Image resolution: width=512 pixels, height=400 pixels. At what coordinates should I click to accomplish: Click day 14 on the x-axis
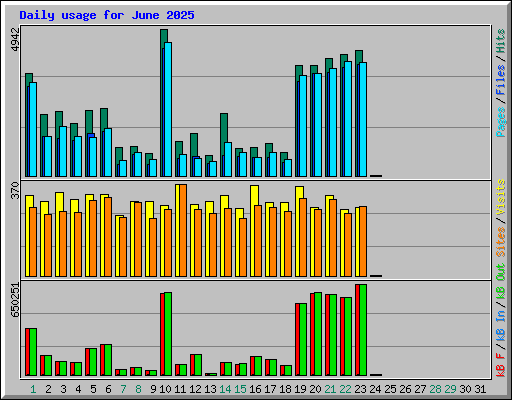pos(225,389)
